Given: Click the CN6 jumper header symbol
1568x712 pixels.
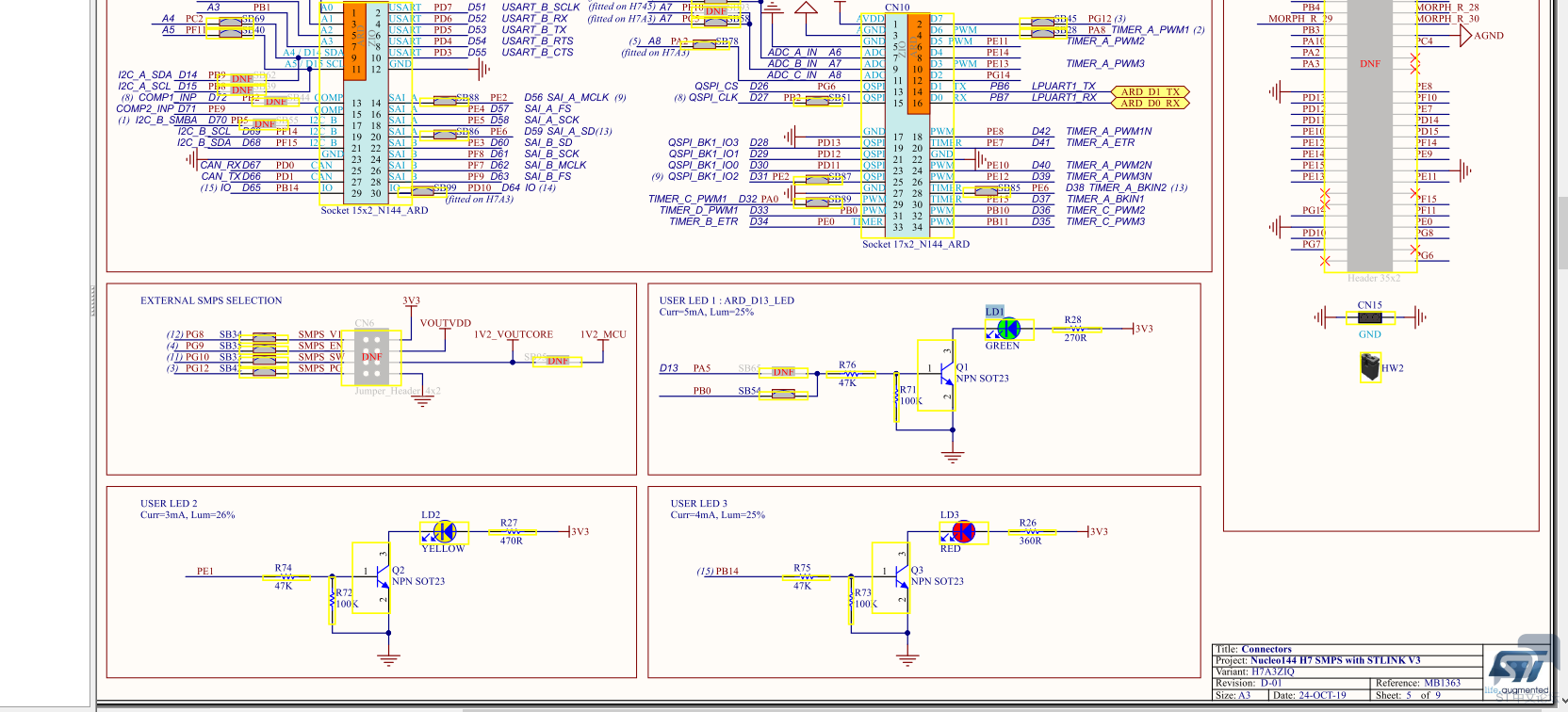Looking at the screenshot, I should (372, 357).
